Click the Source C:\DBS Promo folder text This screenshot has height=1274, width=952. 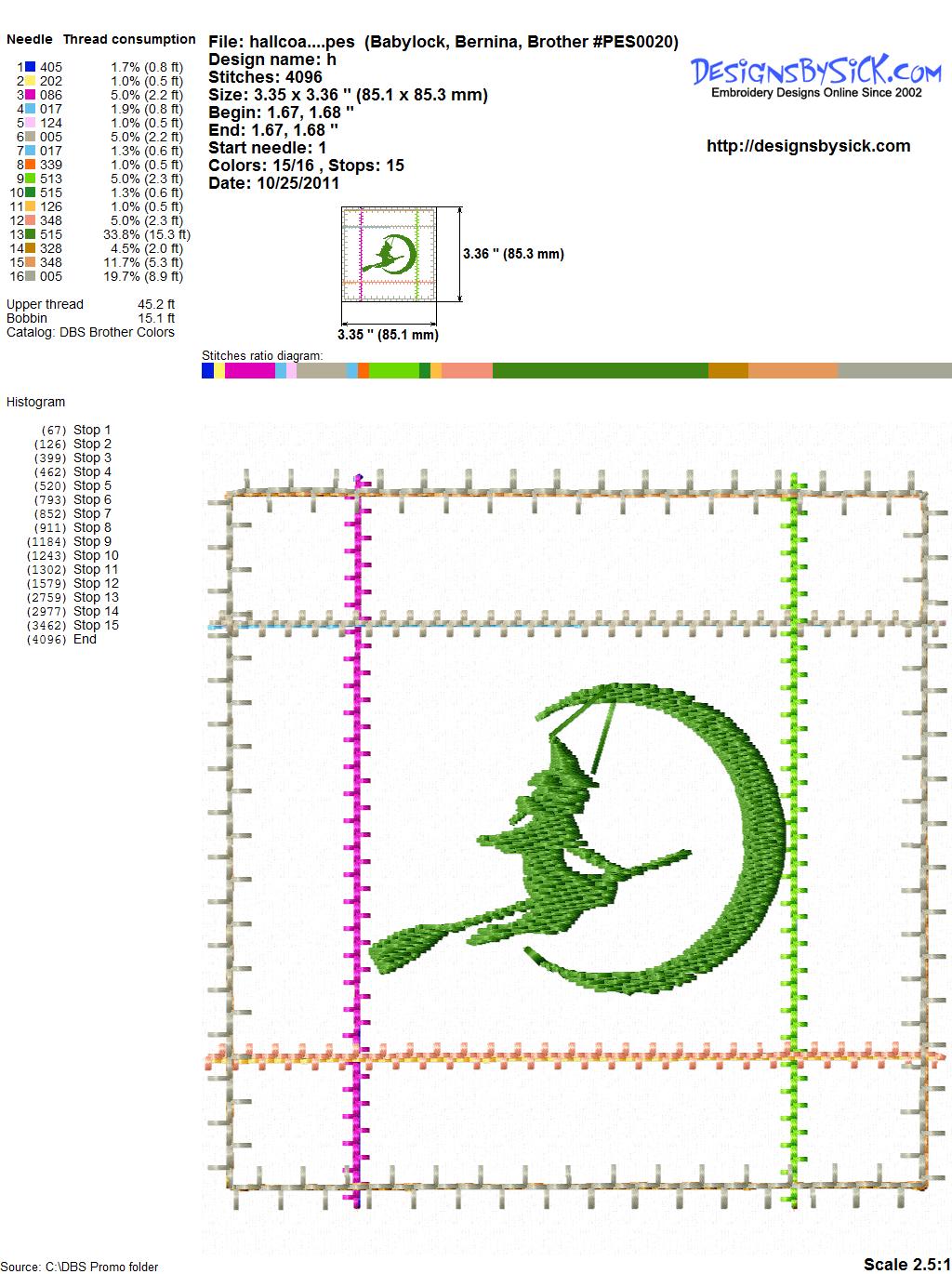click(x=80, y=1267)
